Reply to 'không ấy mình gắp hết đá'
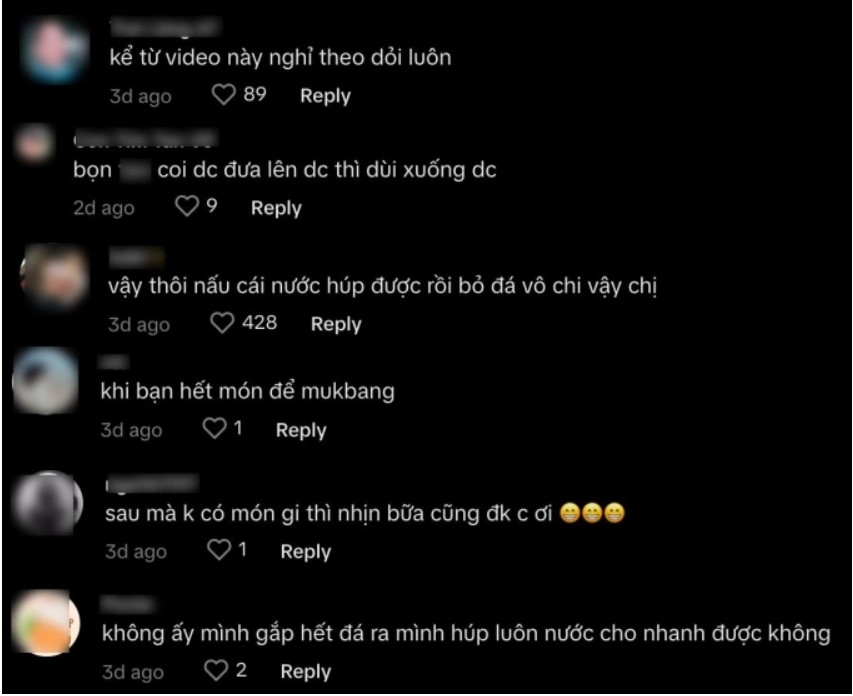Screen dimensions: 853x696 coord(306,672)
